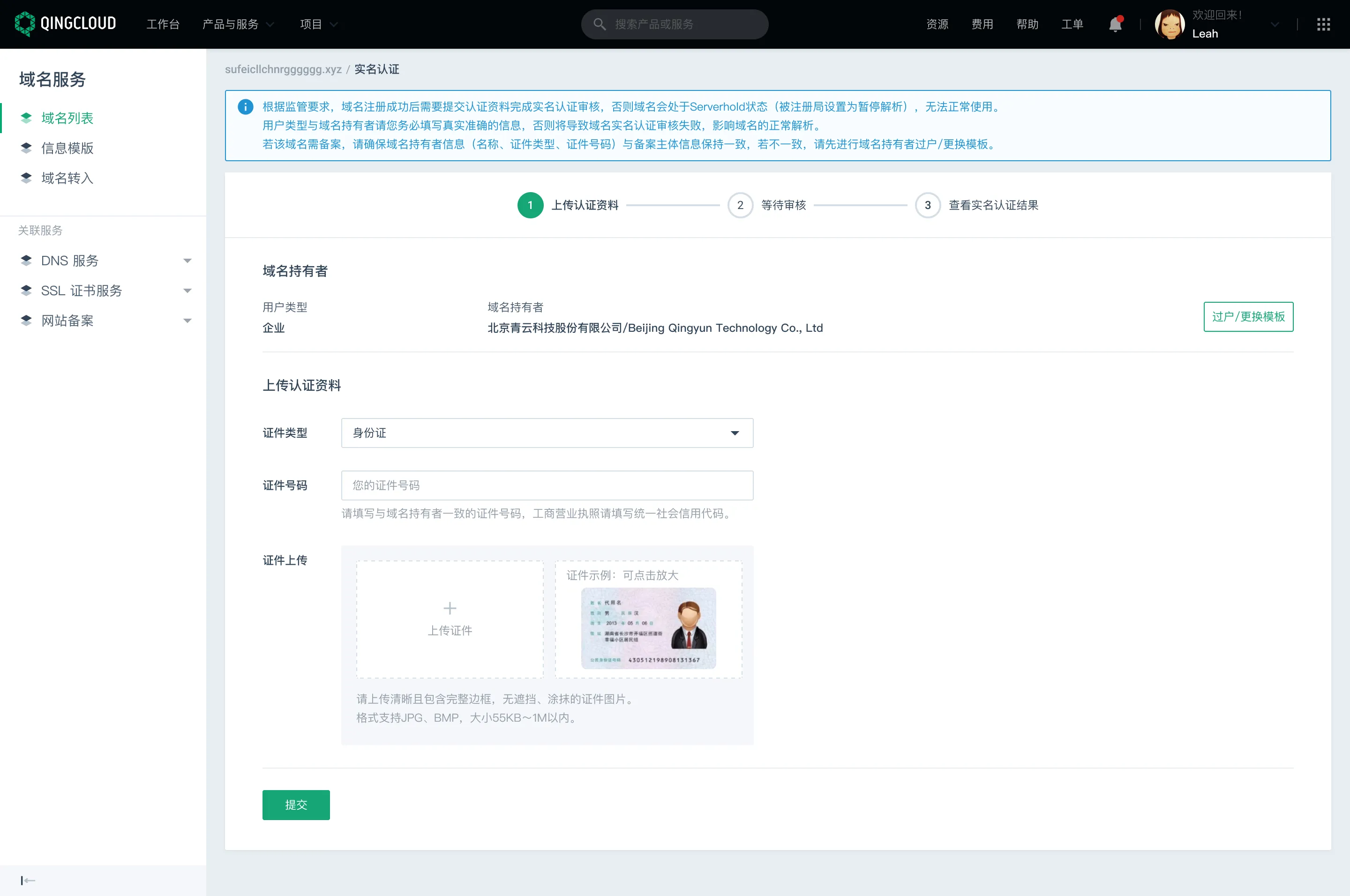Click the sufeicllchnrgggggg.xyz breadcrumb link
The width and height of the screenshot is (1350, 896).
(284, 69)
